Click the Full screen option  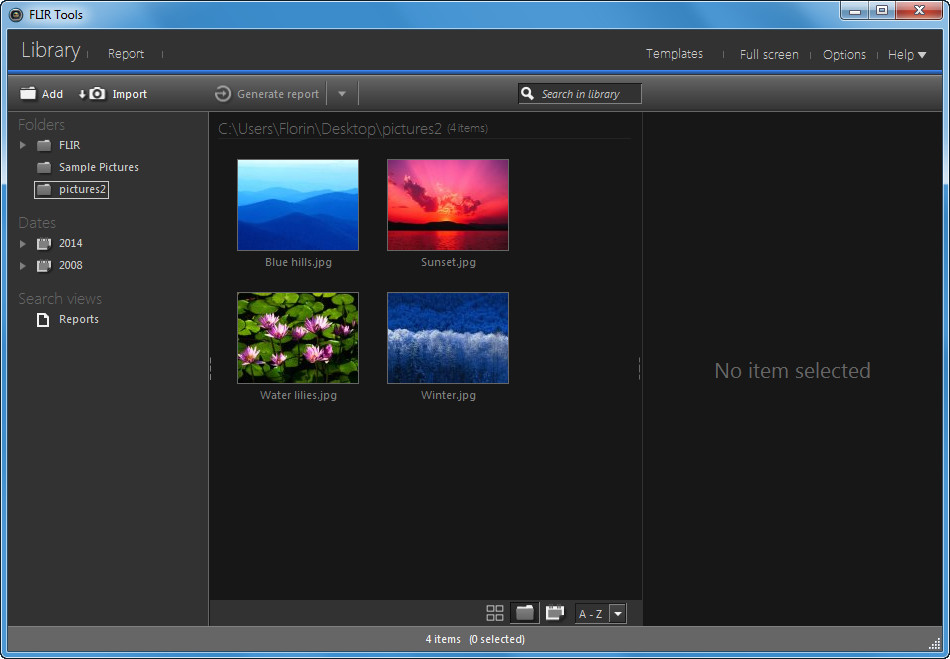point(769,54)
